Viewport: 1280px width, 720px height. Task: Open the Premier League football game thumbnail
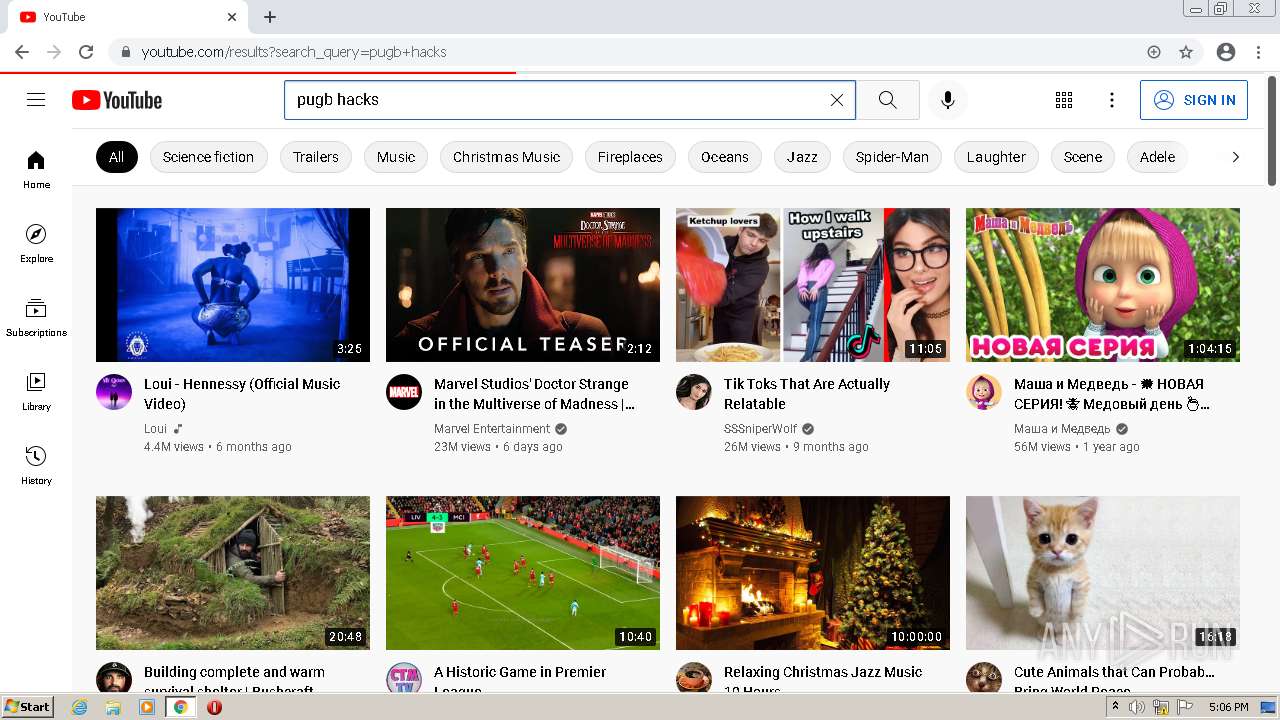point(523,573)
